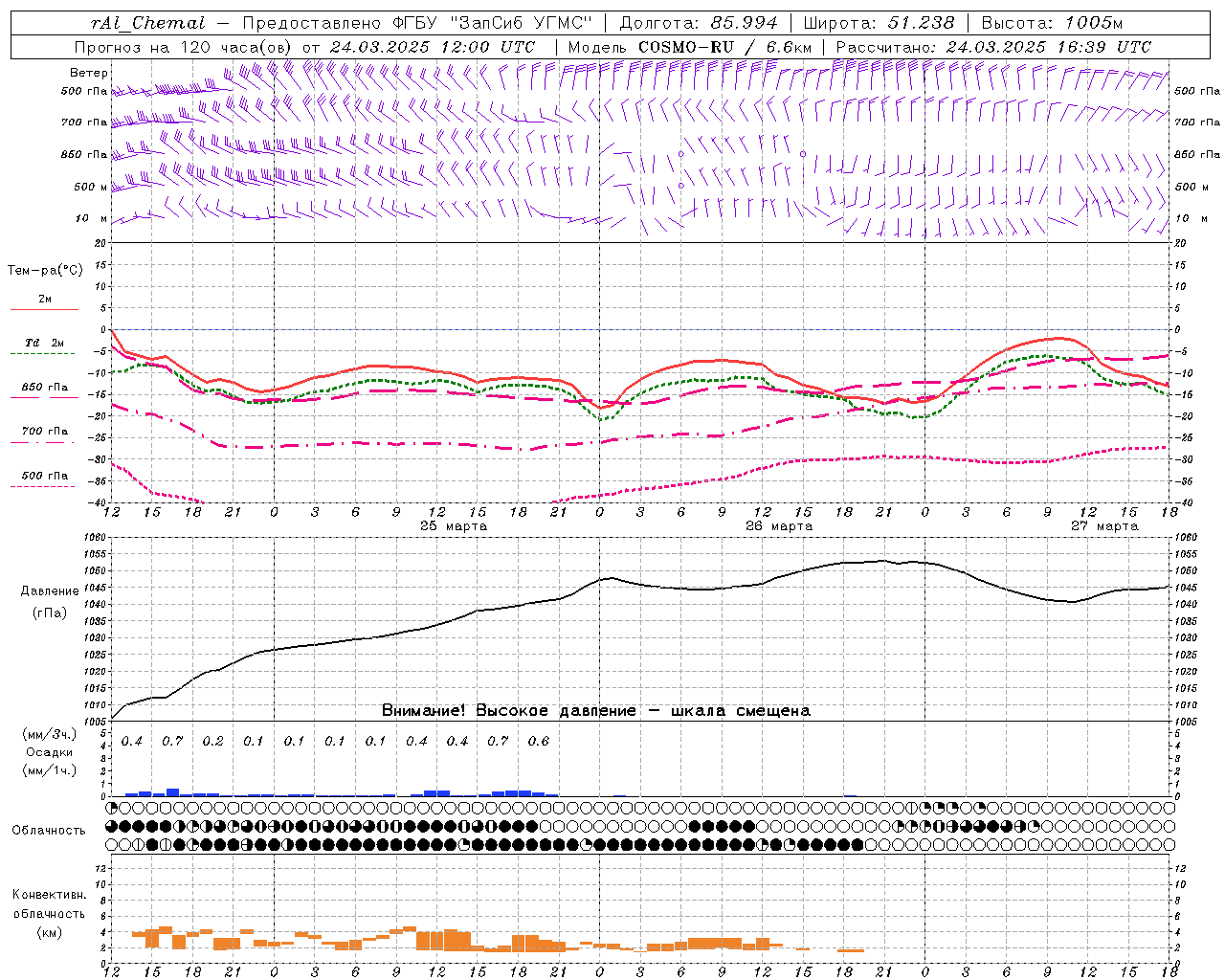This screenshot has width=1225, height=980.
Task: Click the '0.6' precipitation amount value
Action: (x=539, y=742)
